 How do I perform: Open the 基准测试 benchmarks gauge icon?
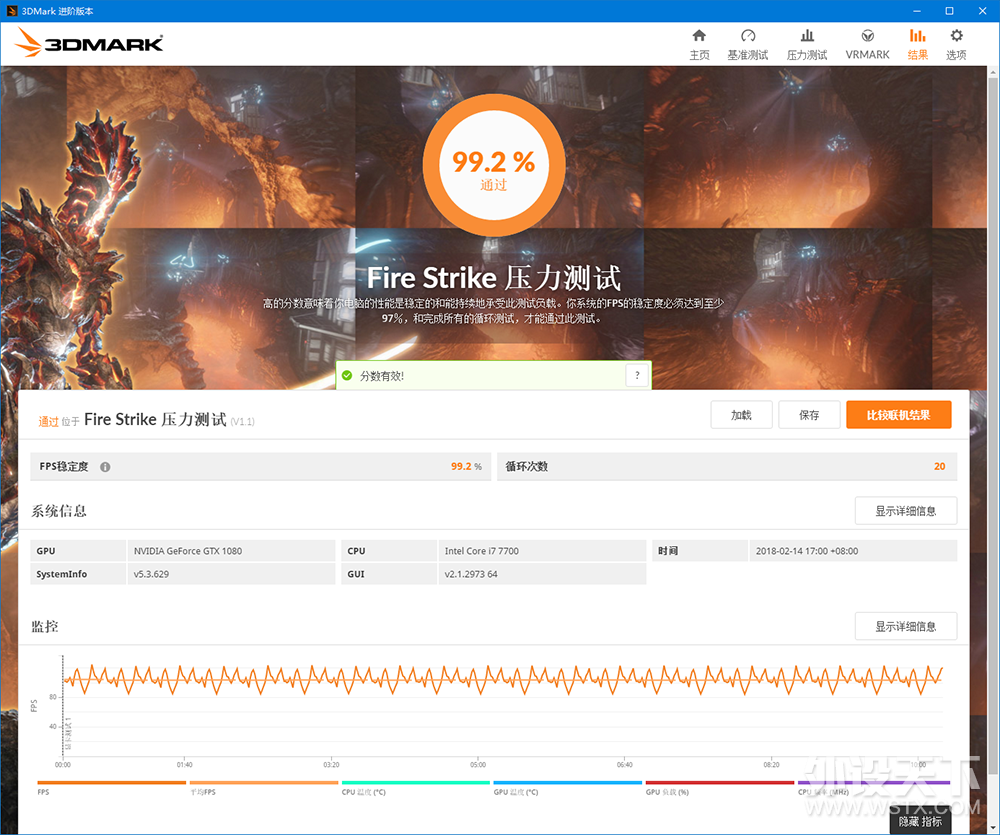click(748, 36)
